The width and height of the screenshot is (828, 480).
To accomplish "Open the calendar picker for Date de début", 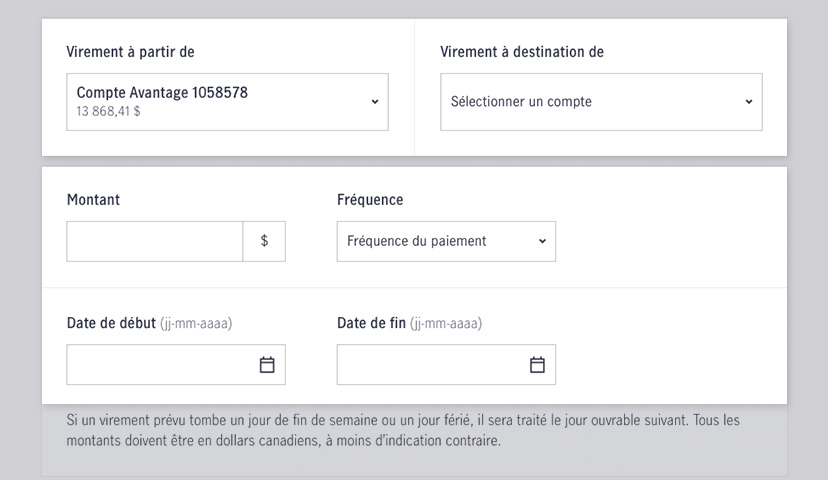I will [267, 365].
